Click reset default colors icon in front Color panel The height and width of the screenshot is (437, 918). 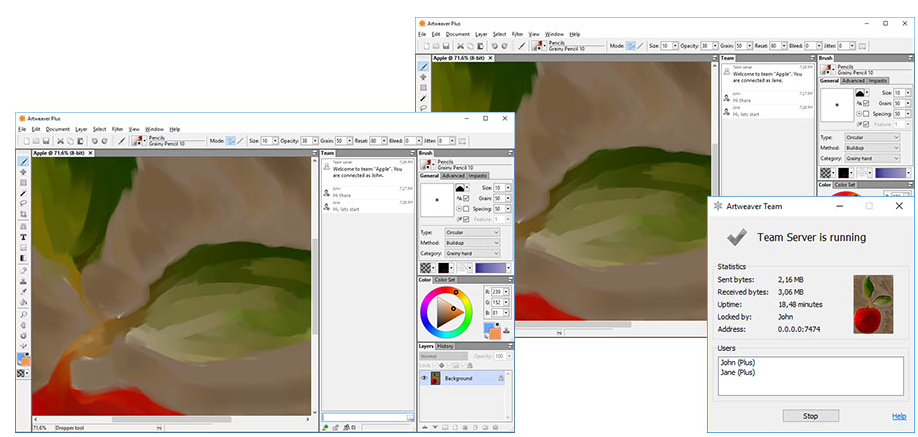[x=497, y=324]
